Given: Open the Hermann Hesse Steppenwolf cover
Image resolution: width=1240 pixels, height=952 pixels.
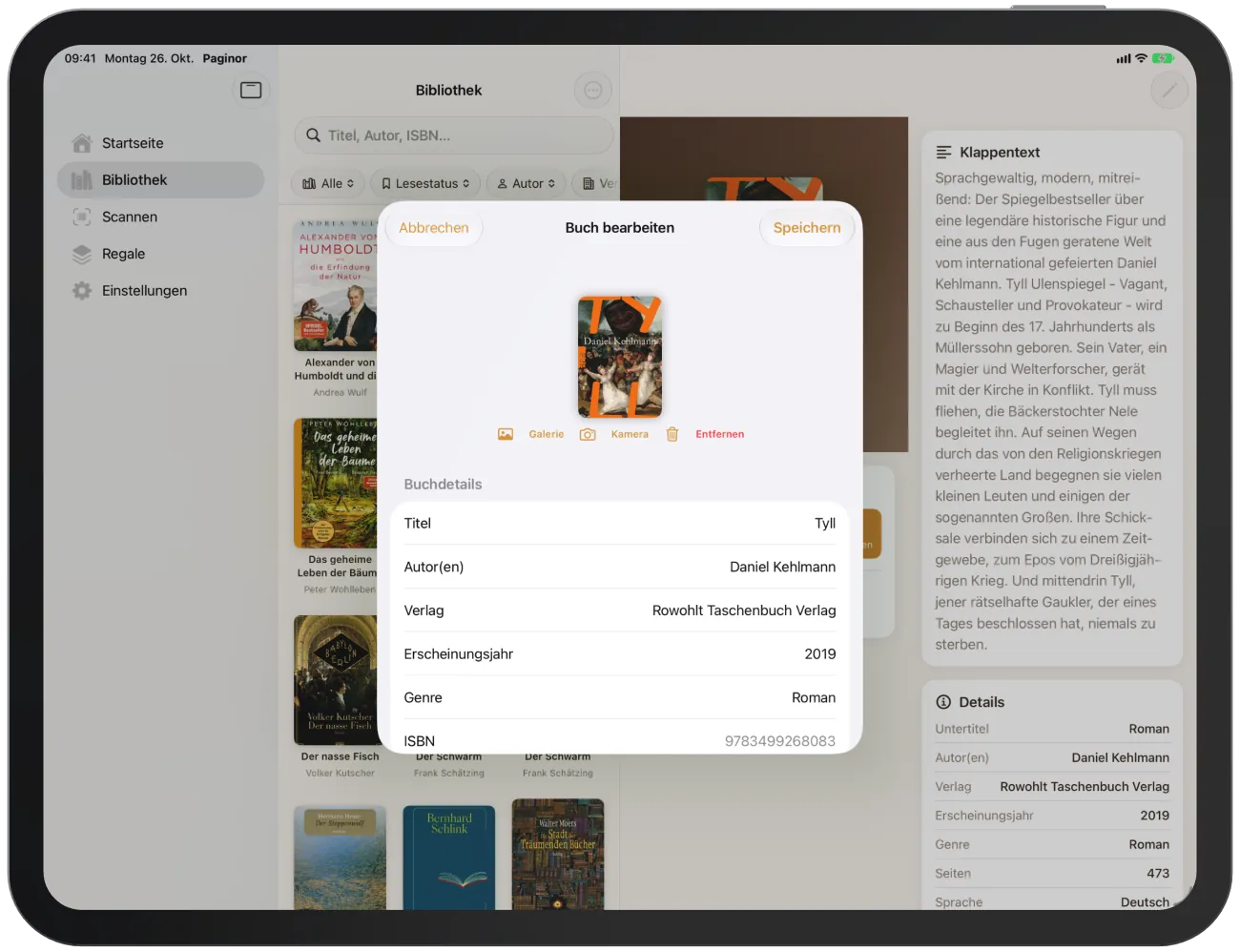Looking at the screenshot, I should (x=340, y=858).
